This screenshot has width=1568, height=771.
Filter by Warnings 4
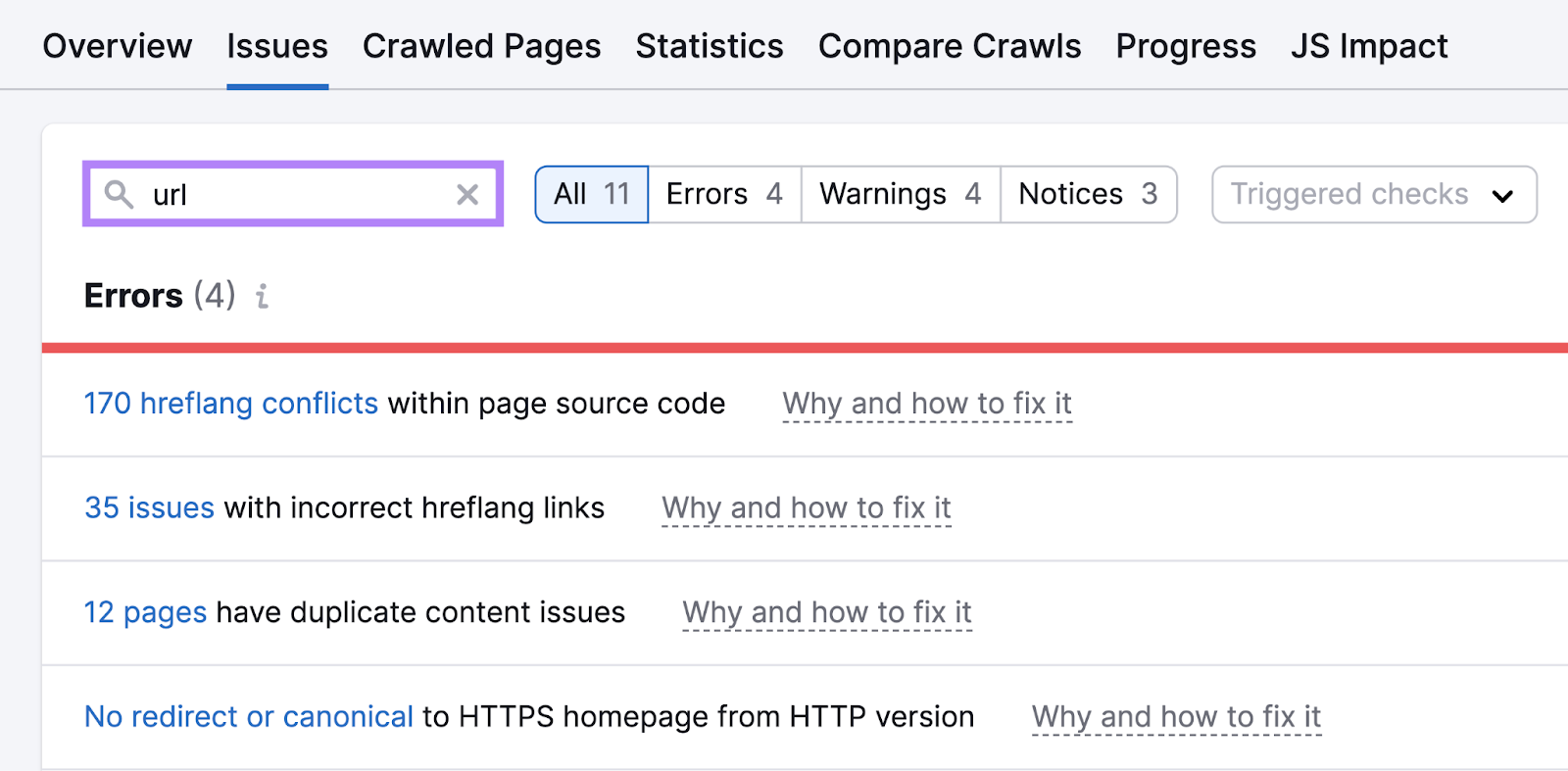[x=901, y=194]
